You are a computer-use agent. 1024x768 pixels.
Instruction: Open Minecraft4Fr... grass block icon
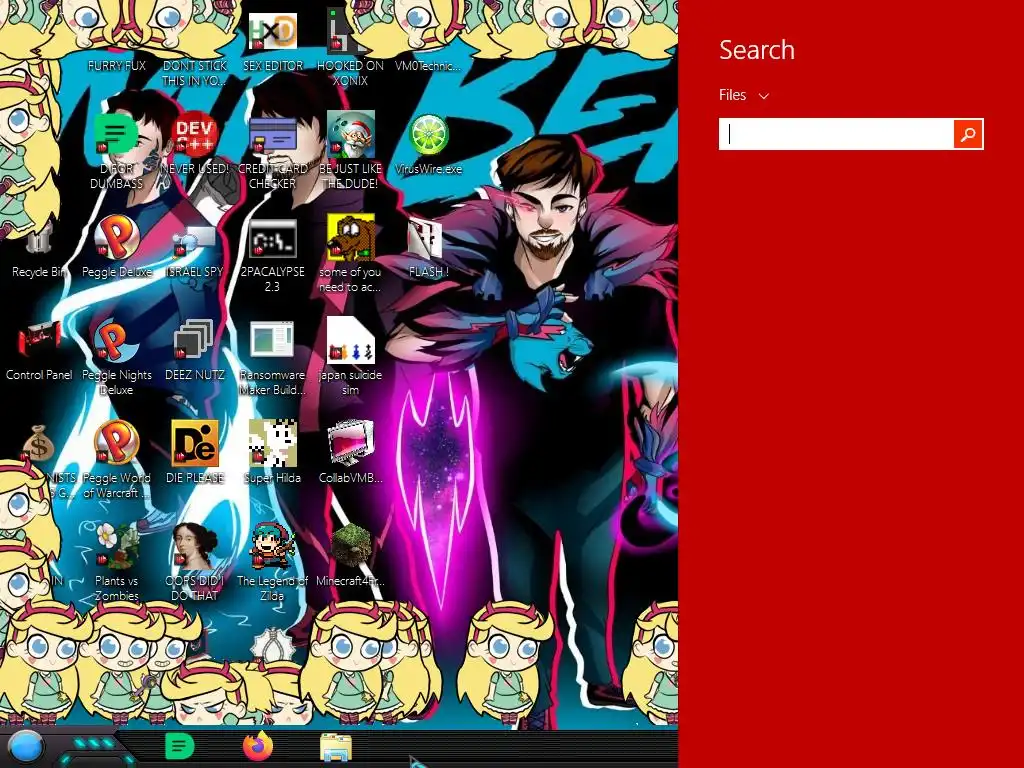click(x=351, y=546)
